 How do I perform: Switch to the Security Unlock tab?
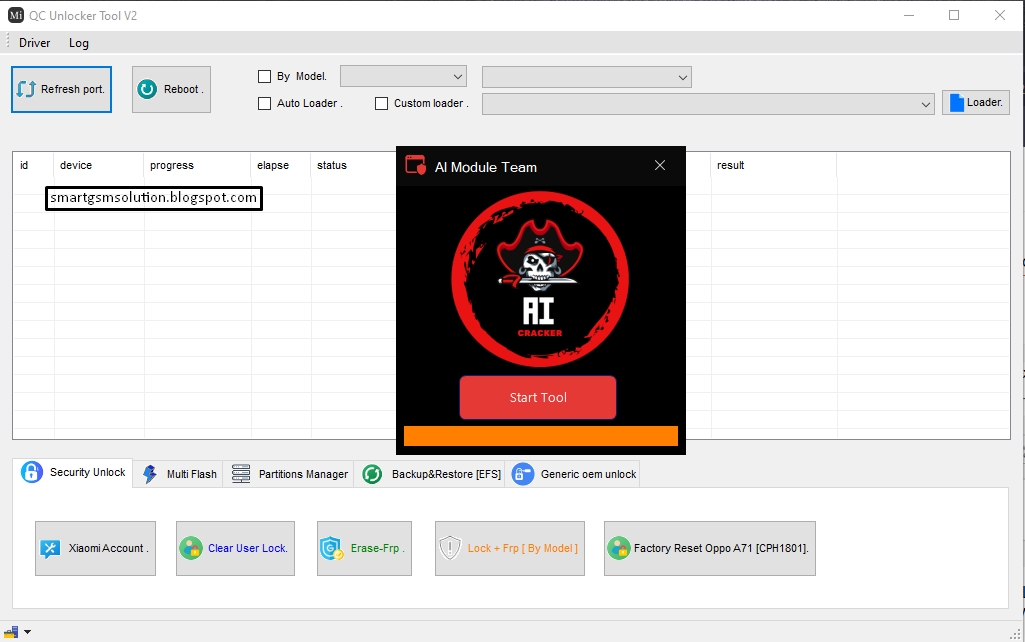coord(73,472)
